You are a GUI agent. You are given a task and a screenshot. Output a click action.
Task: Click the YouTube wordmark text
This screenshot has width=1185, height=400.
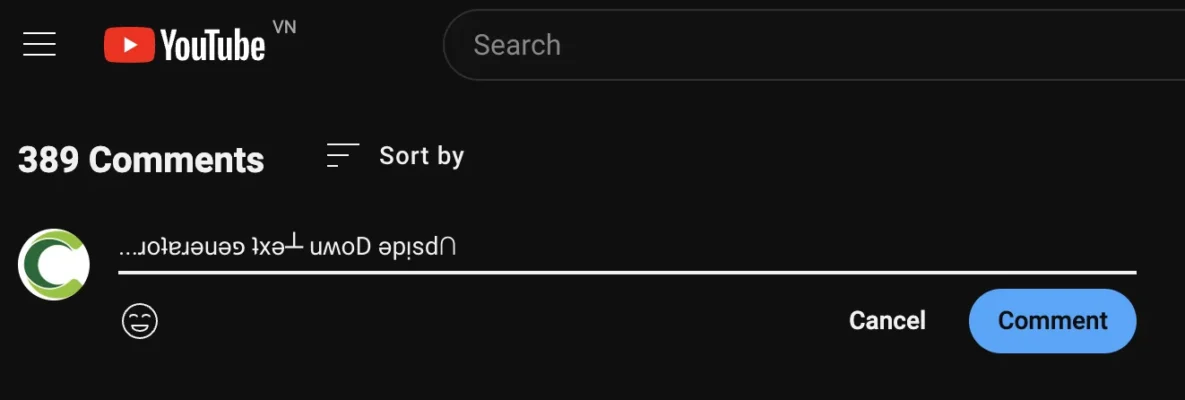point(212,45)
